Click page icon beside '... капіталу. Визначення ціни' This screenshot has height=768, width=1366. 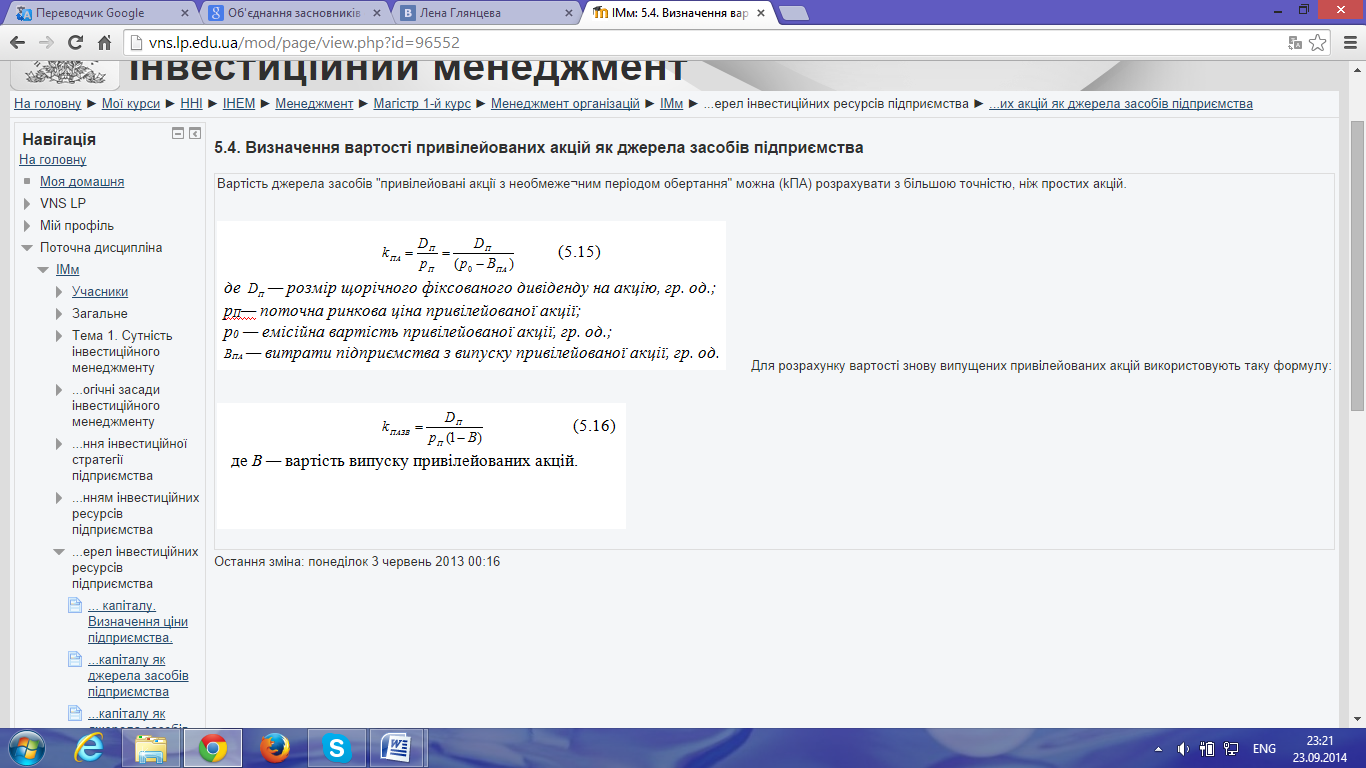click(74, 605)
